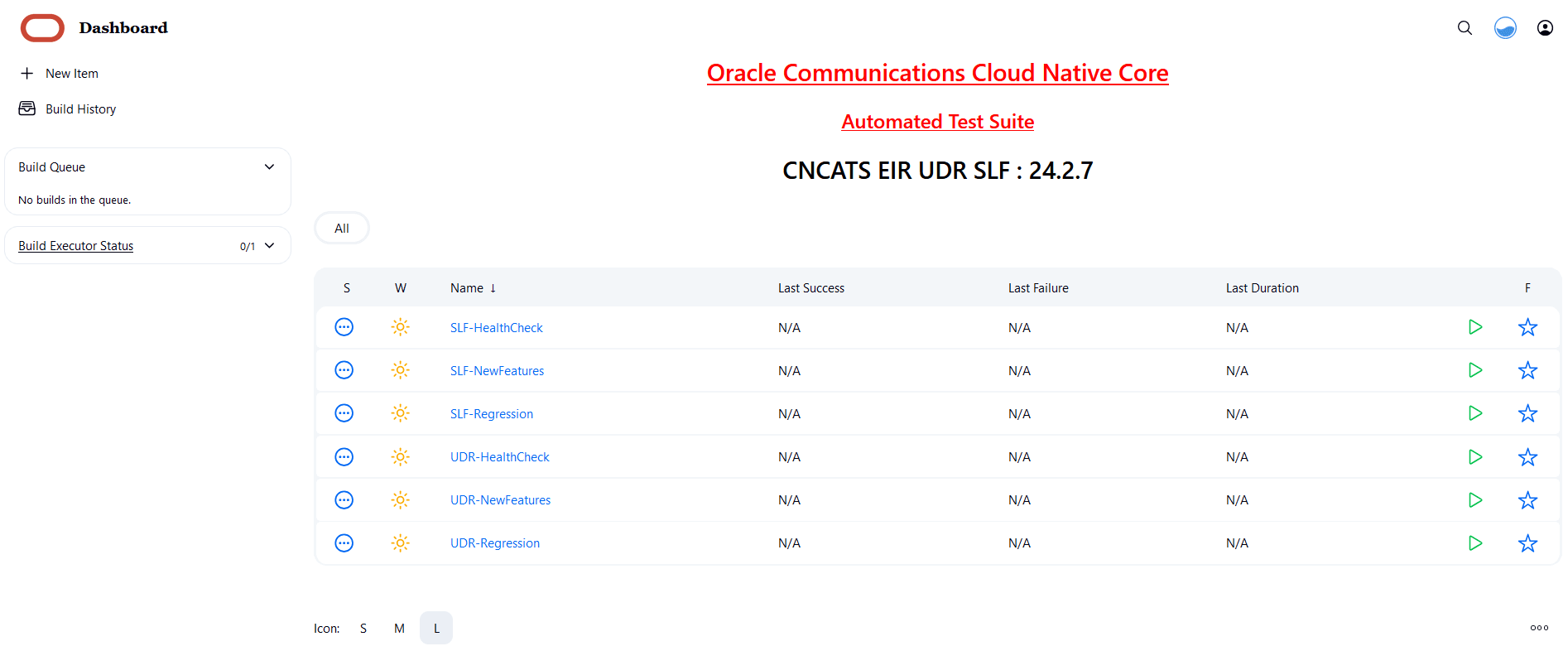Image resolution: width=1568 pixels, height=651 pixels.
Task: Click Automated Test Suite heading
Action: tap(938, 122)
